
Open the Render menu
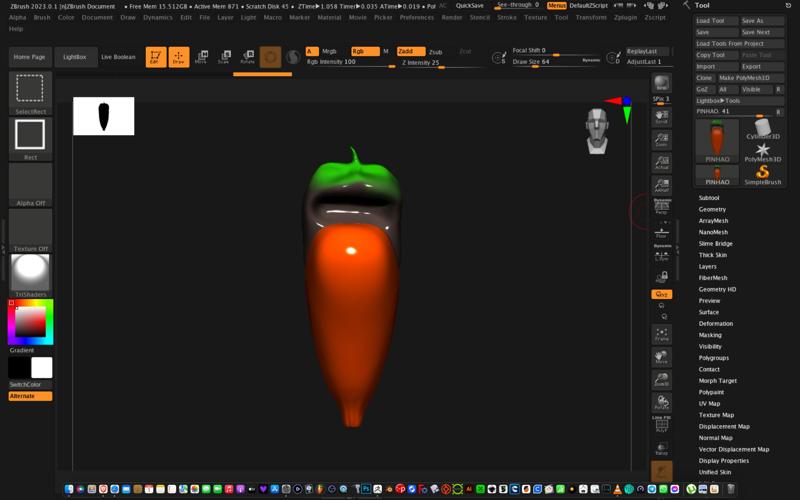pyautogui.click(x=452, y=17)
